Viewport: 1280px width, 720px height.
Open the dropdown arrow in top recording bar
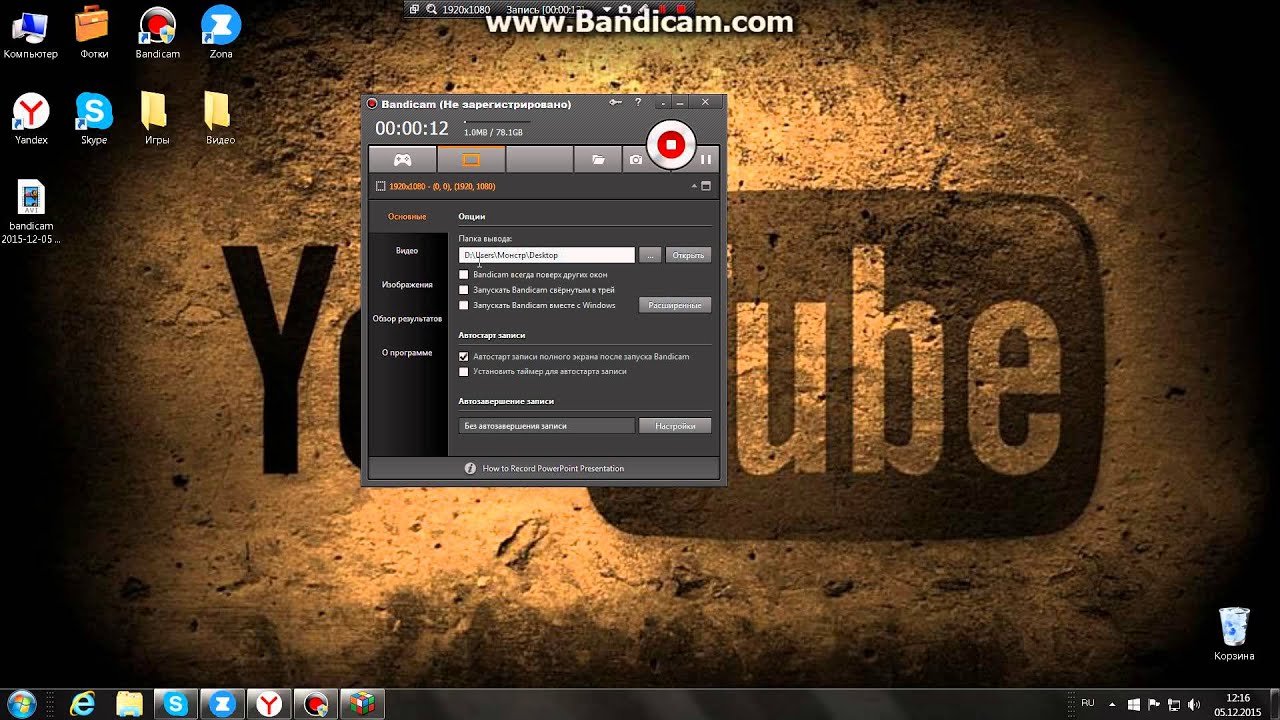606,9
